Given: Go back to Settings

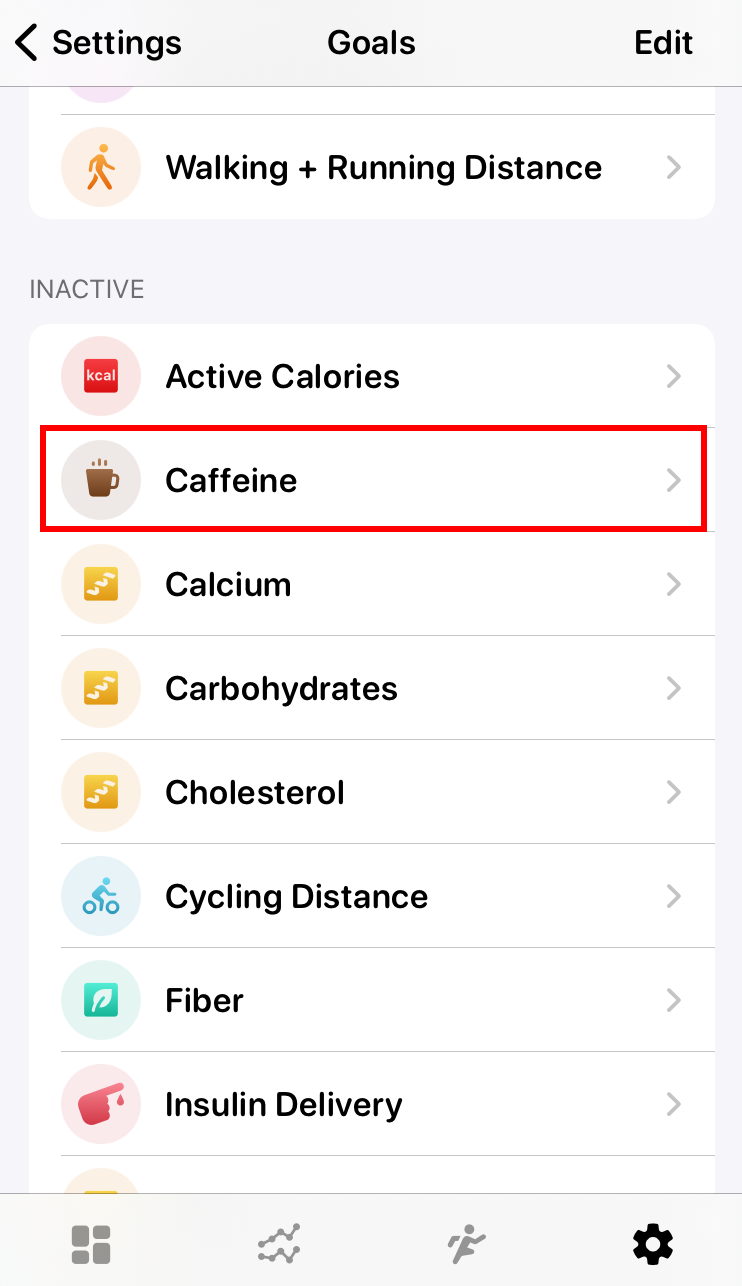Looking at the screenshot, I should point(98,43).
